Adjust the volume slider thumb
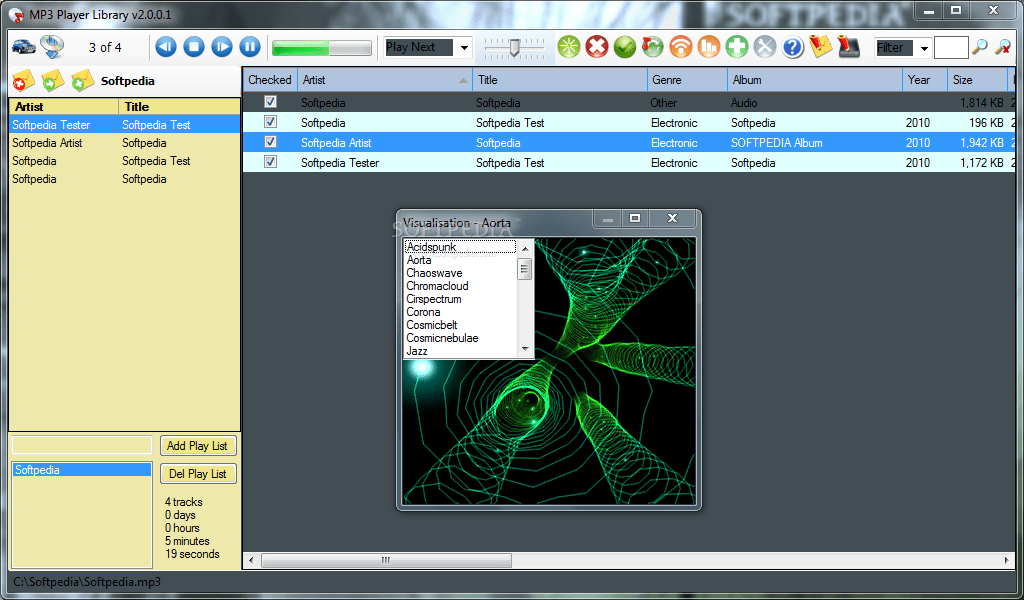 coord(515,48)
